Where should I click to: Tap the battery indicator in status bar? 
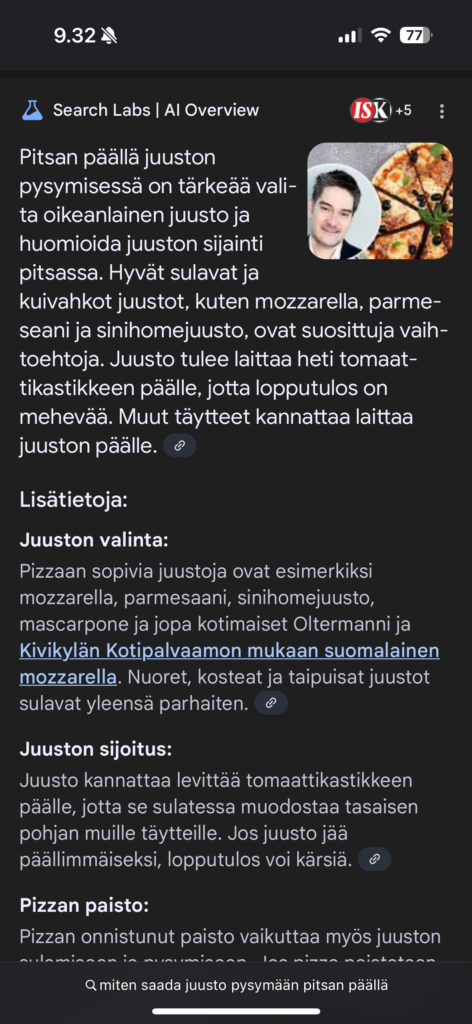(x=416, y=35)
